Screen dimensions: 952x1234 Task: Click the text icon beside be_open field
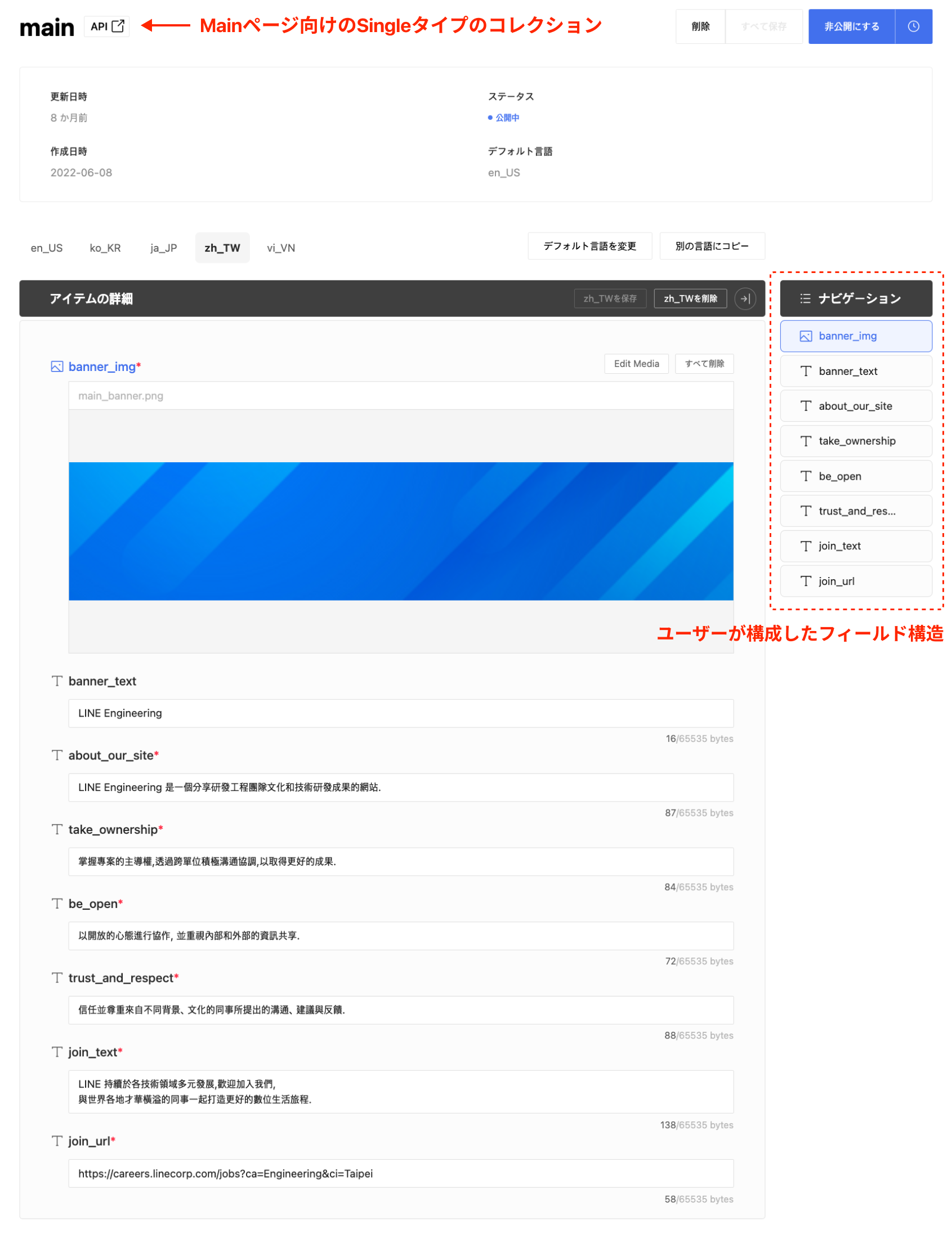coord(57,904)
